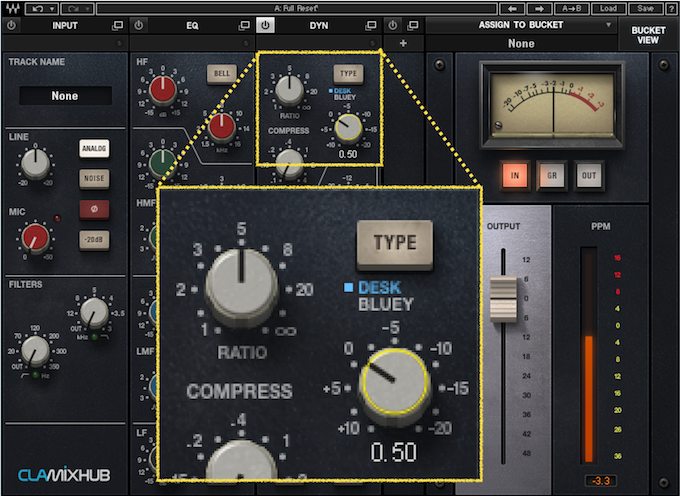Load the next preset with right arrow
Image resolution: width=680 pixels, height=496 pixels.
pos(539,9)
